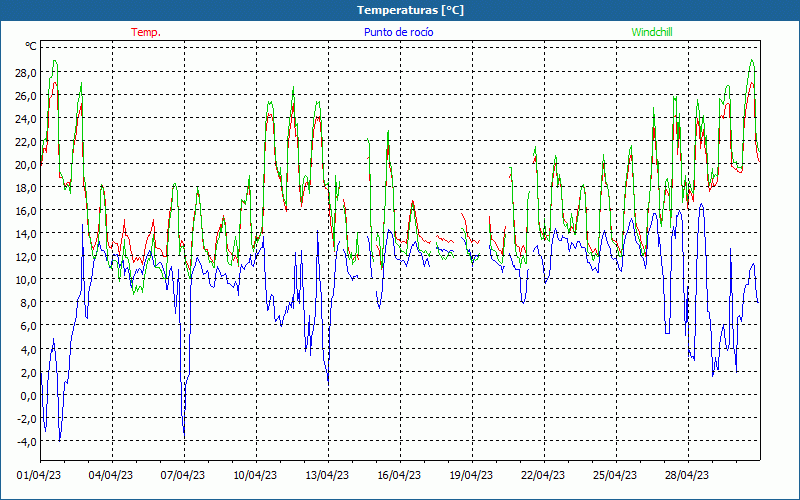The height and width of the screenshot is (500, 800).
Task: Click the 10/04/23 date label
Action: pos(255,476)
